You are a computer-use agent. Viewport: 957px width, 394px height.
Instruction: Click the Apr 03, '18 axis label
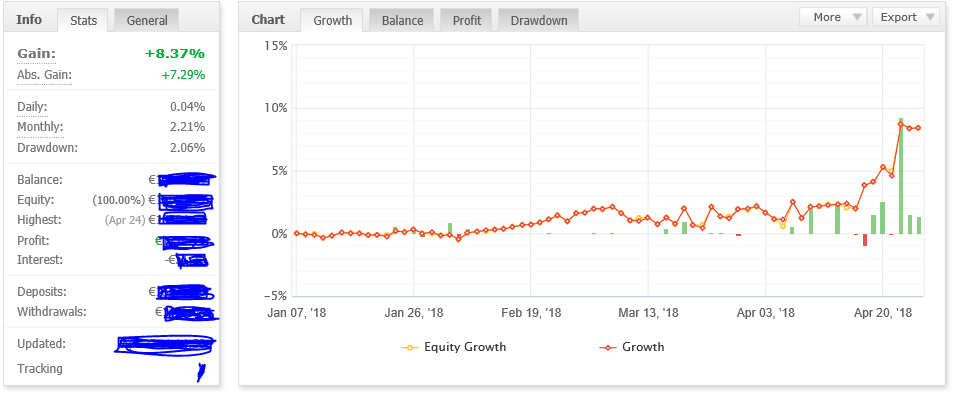766,313
